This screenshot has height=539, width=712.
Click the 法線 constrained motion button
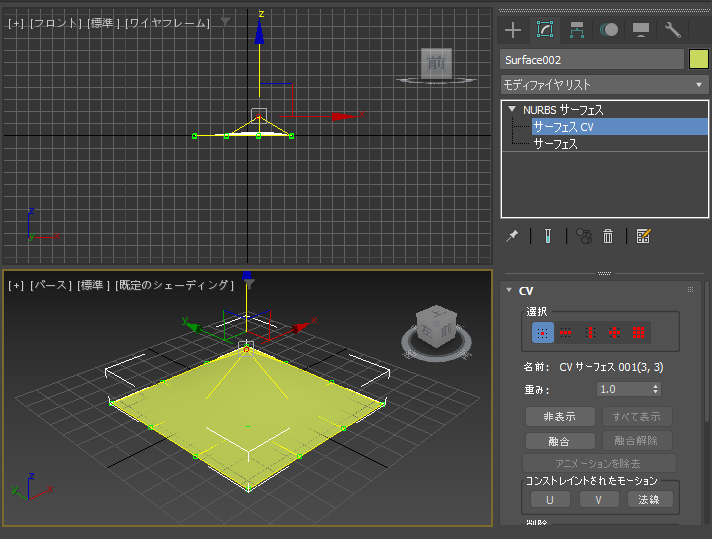(x=649, y=499)
